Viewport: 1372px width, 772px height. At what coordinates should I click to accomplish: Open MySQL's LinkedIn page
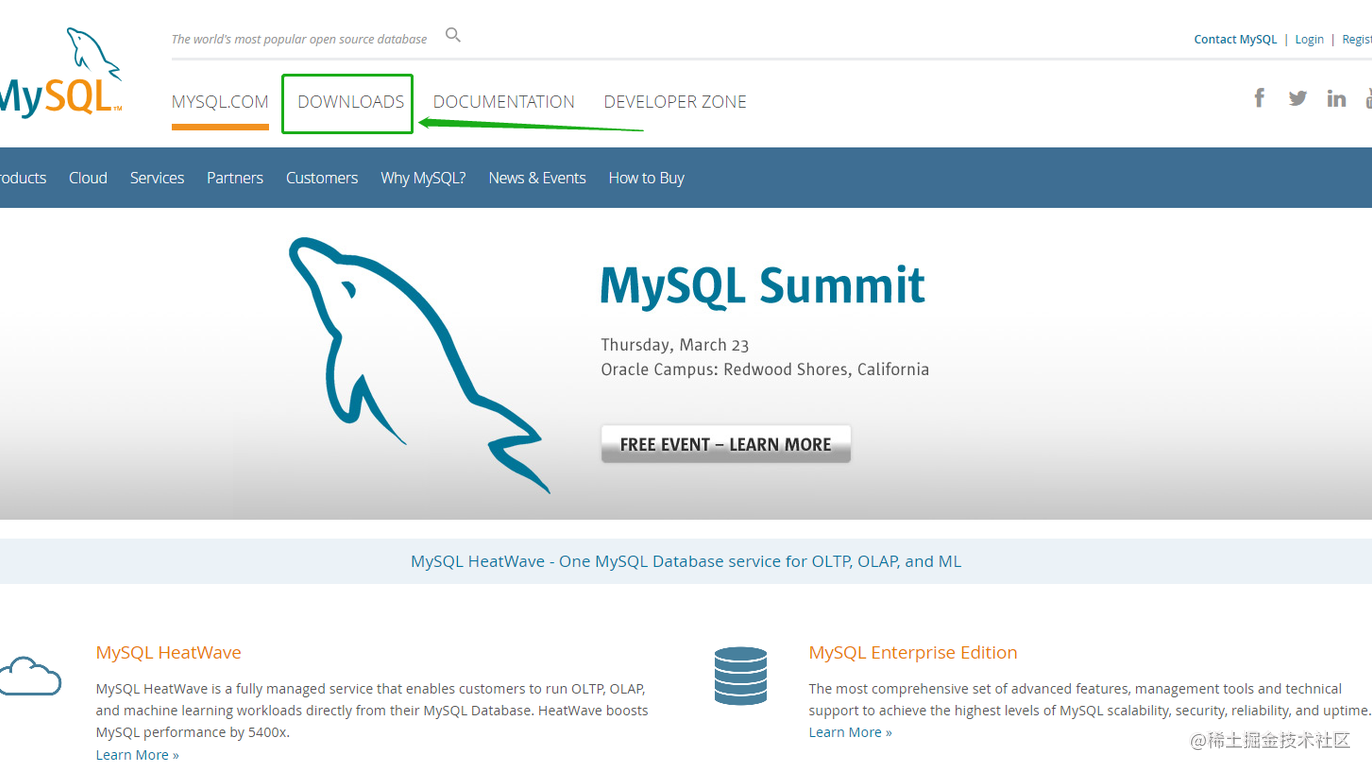coord(1336,98)
